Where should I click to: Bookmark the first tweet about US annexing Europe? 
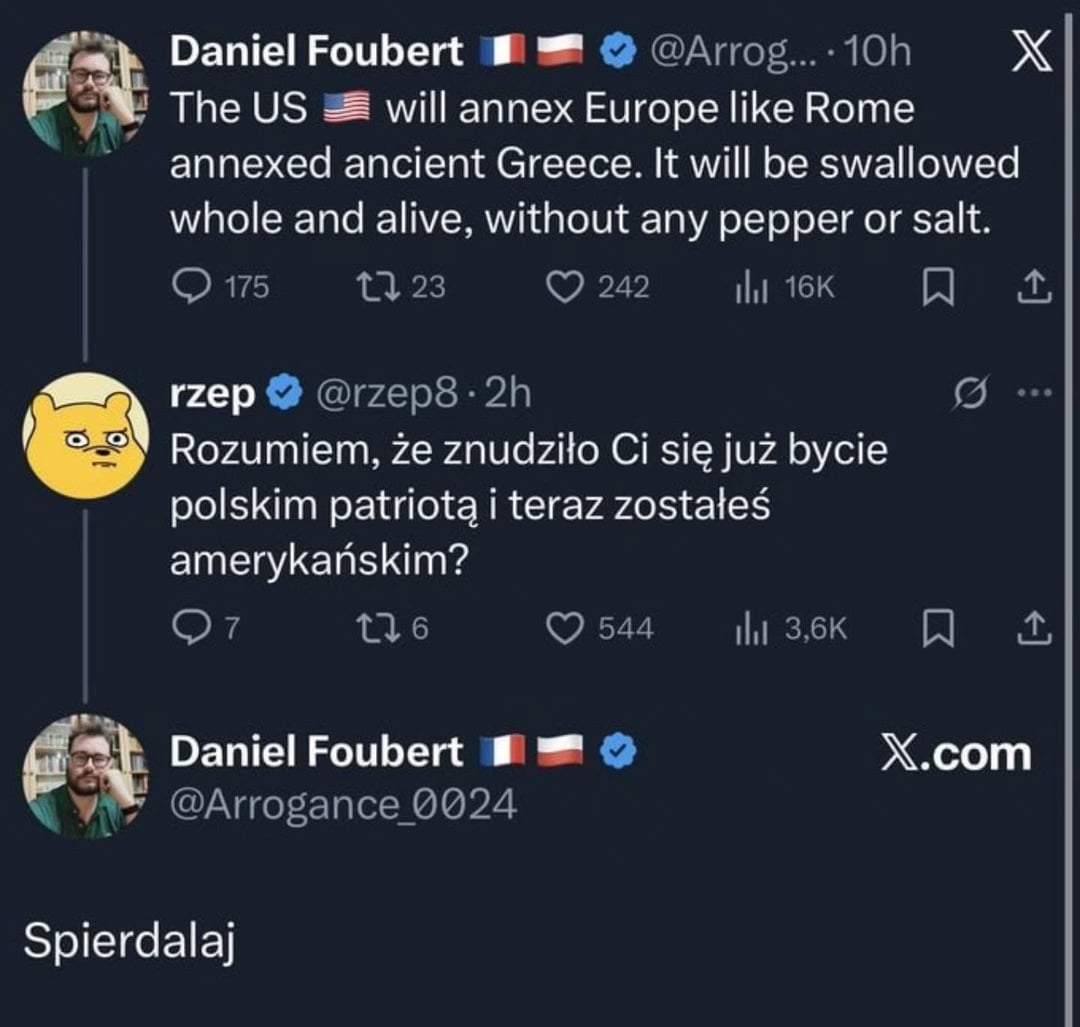pos(936,288)
